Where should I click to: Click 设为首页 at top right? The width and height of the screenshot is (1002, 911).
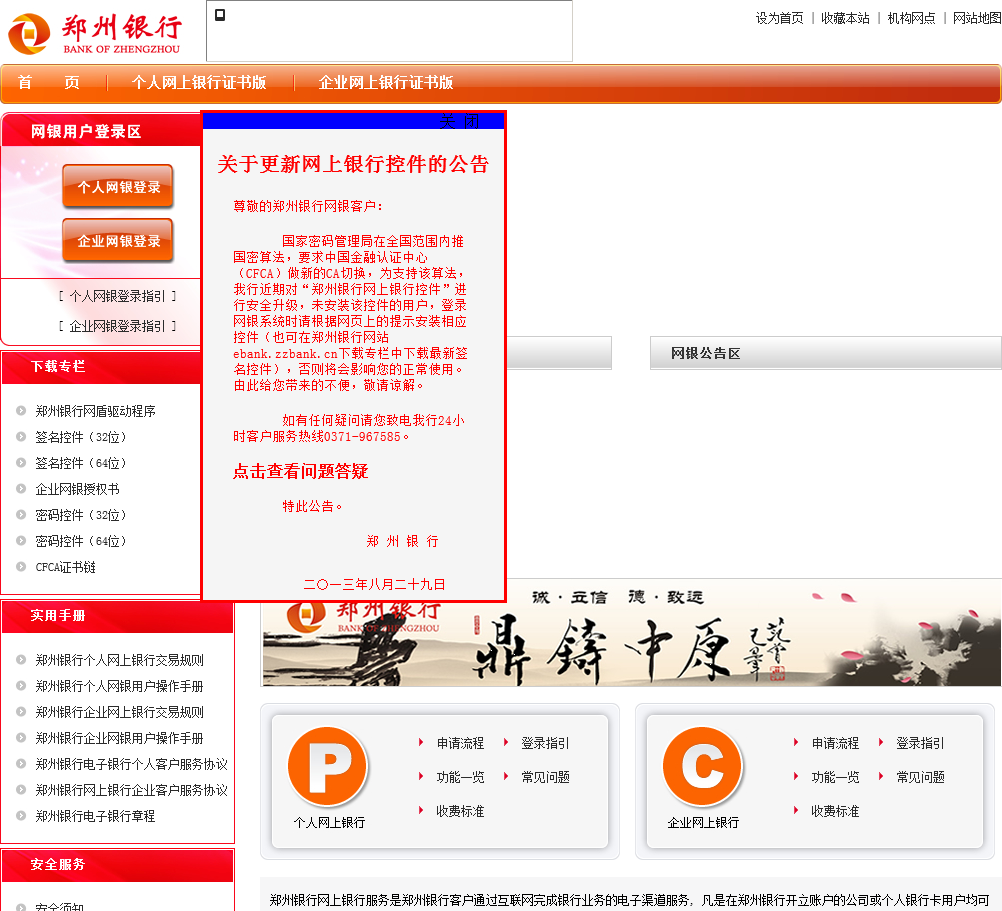pyautogui.click(x=779, y=18)
